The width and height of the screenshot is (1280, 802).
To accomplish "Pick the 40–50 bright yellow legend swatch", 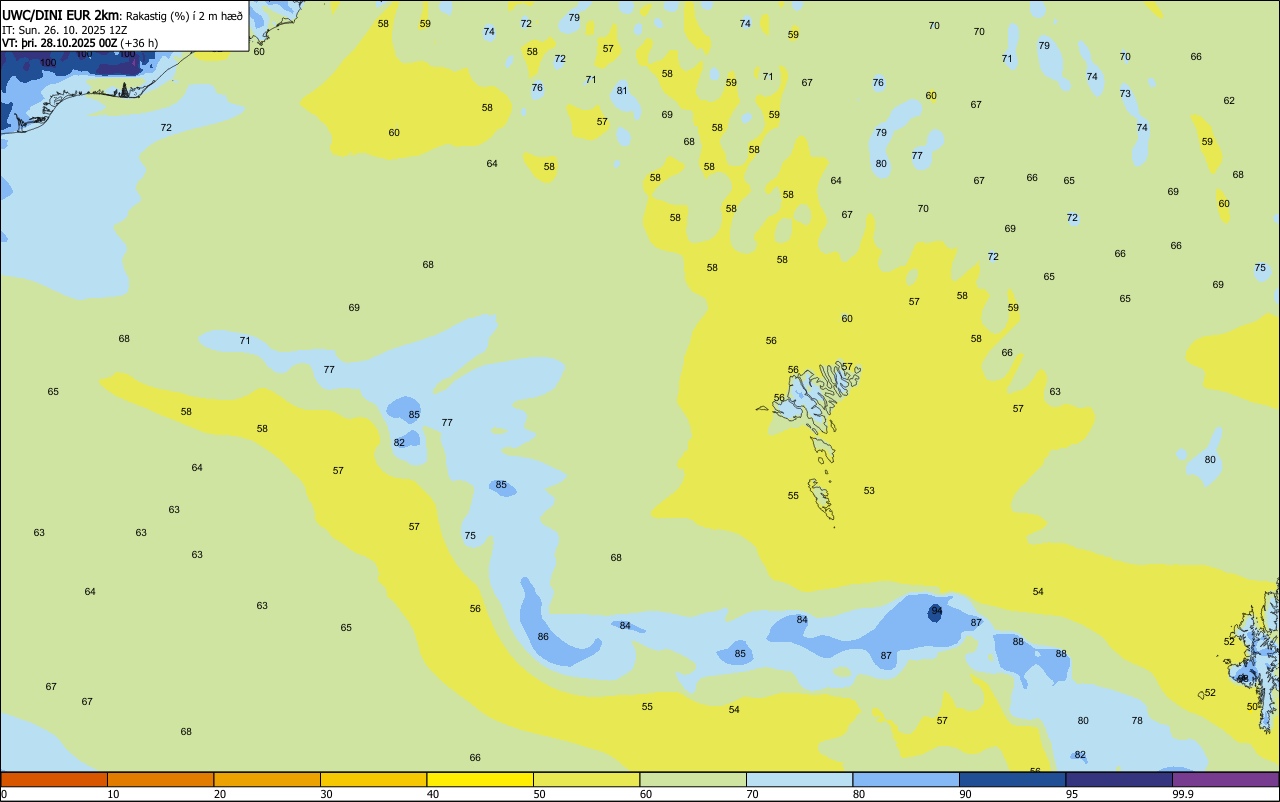I will [480, 779].
